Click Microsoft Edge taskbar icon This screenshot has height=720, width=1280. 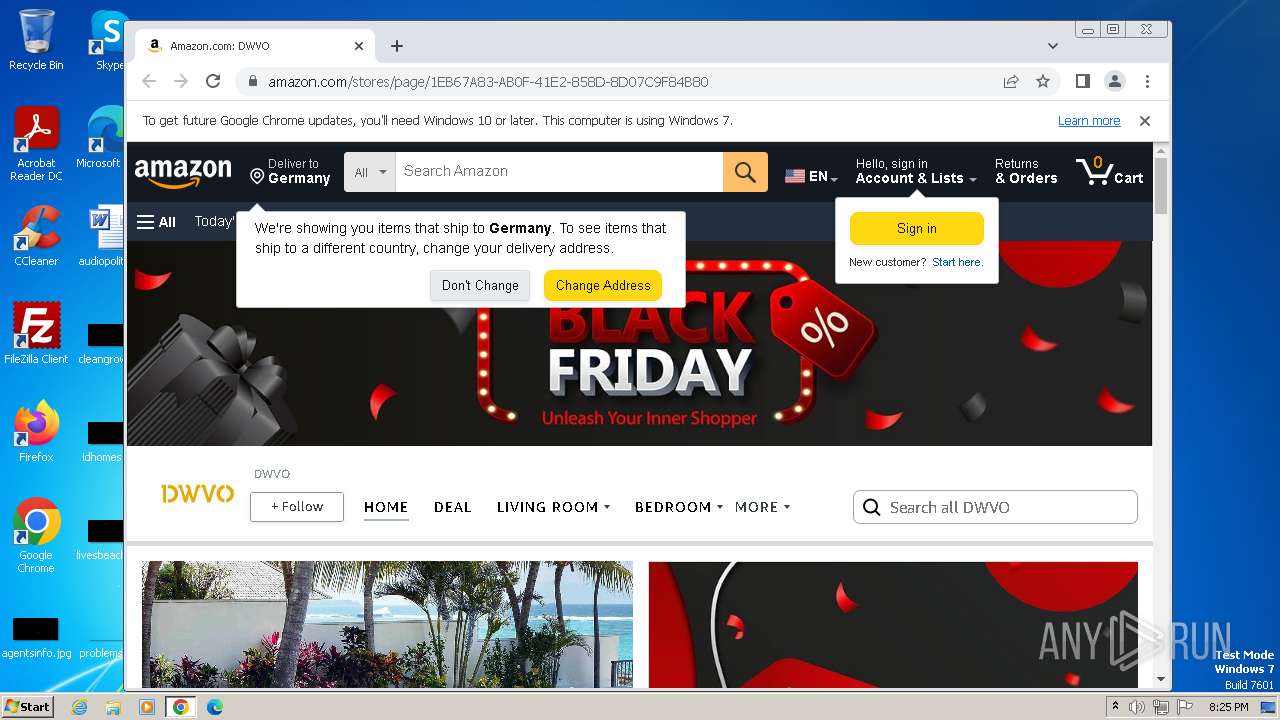214,707
